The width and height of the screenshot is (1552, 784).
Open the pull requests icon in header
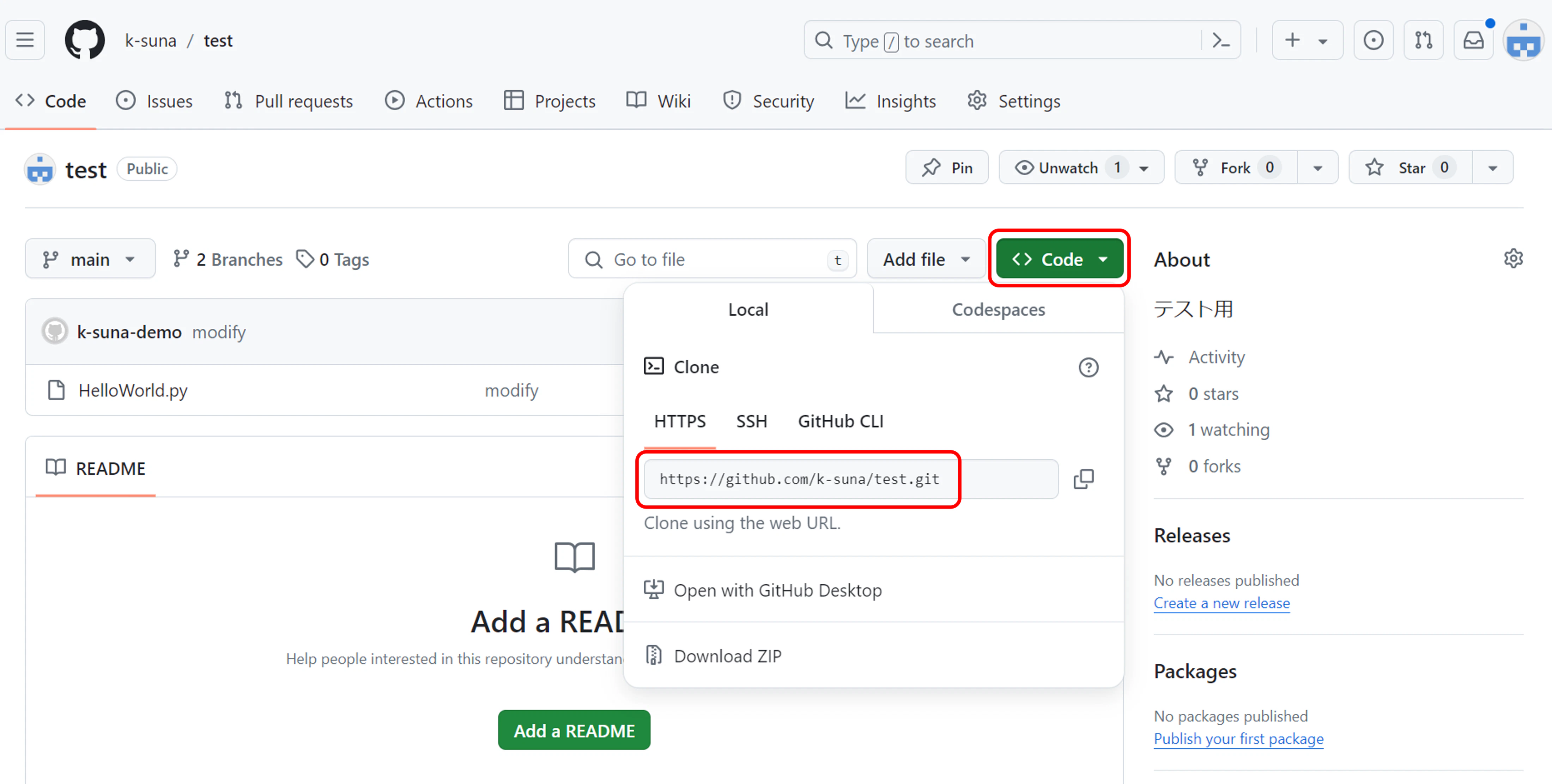(x=1423, y=40)
